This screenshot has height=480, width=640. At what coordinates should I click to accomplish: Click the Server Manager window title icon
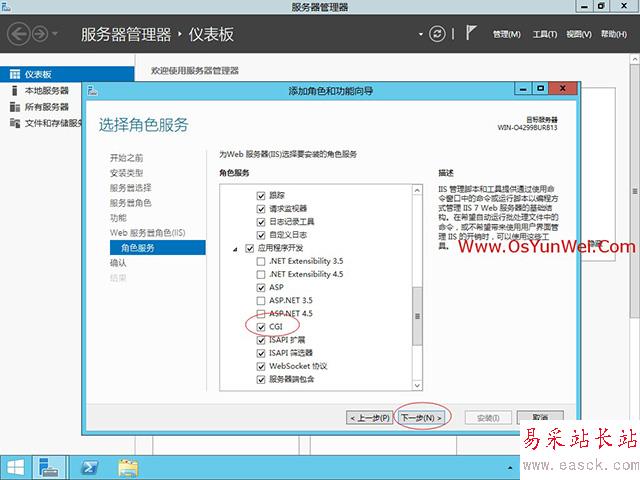[x=6, y=6]
